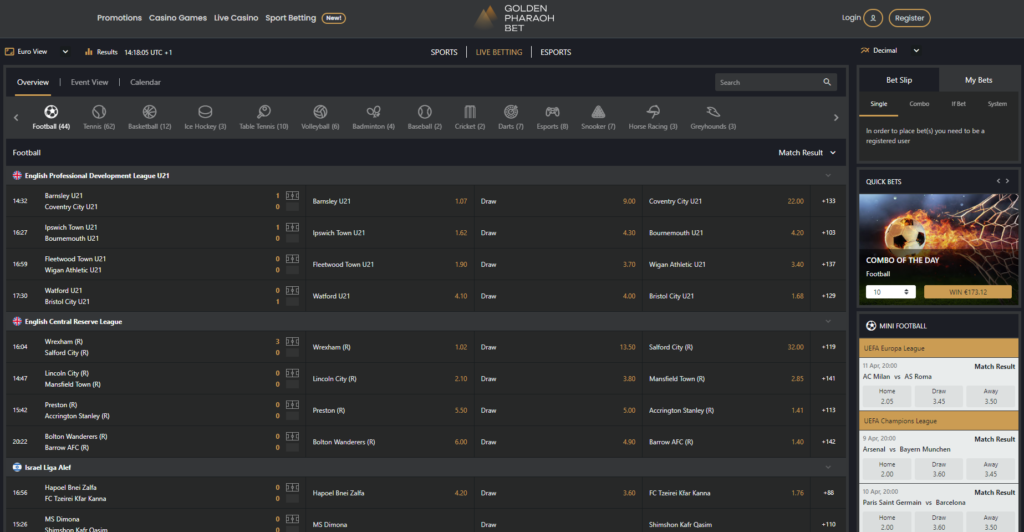1024x532 pixels.
Task: Click the WIN €173.12 combo button
Action: pyautogui.click(x=968, y=292)
